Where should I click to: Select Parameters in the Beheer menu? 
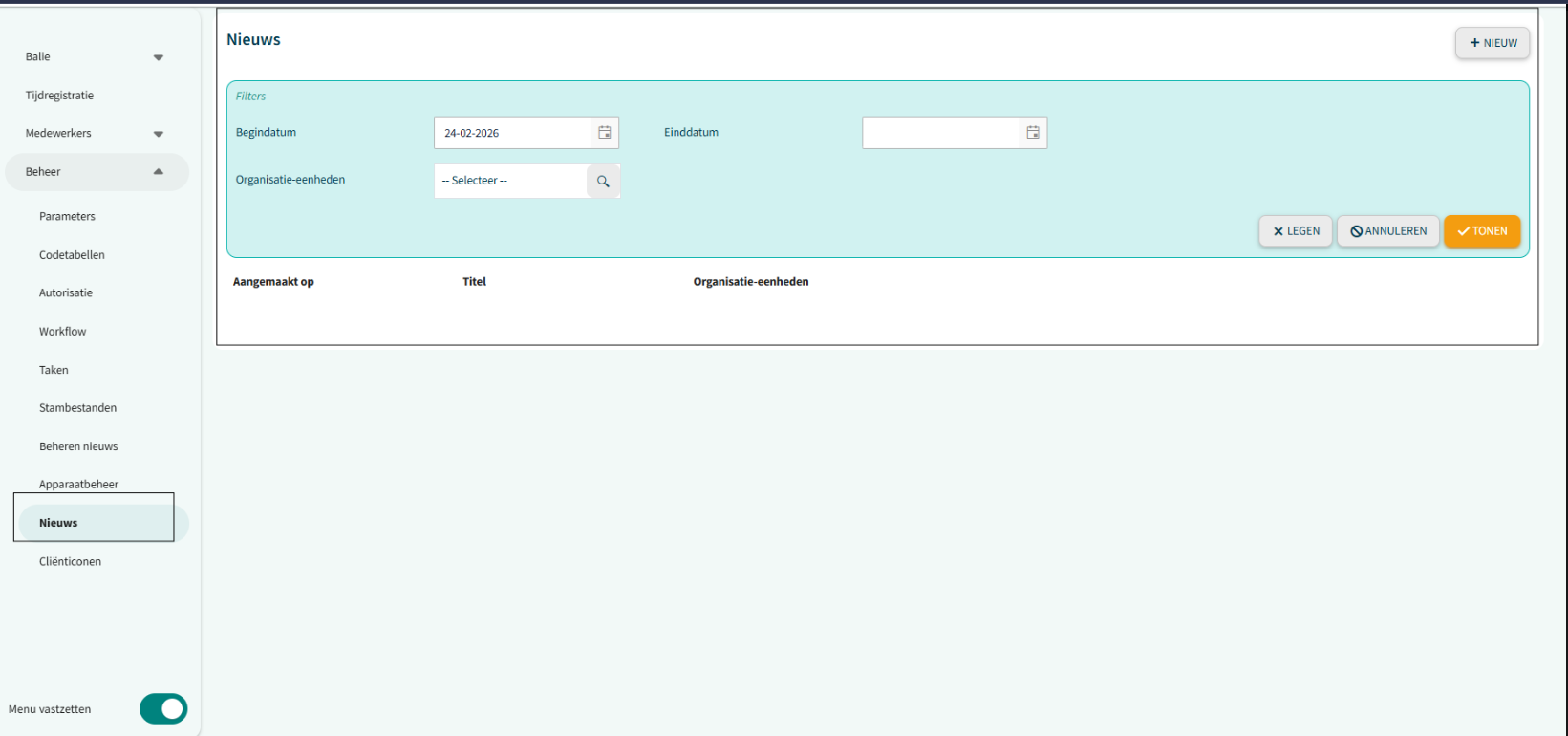tap(67, 217)
